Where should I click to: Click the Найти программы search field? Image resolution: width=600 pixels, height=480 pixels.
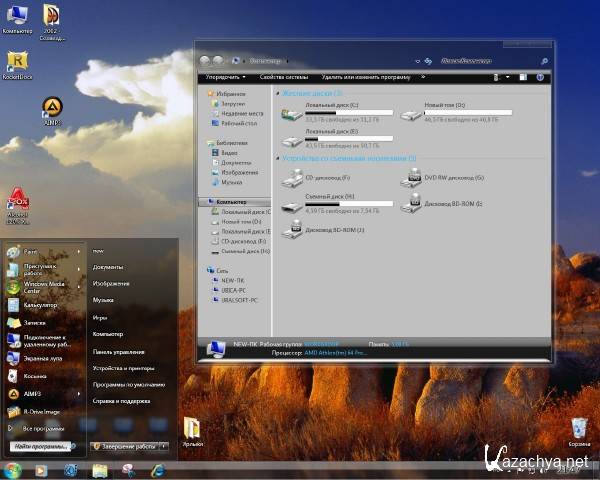pyautogui.click(x=40, y=446)
